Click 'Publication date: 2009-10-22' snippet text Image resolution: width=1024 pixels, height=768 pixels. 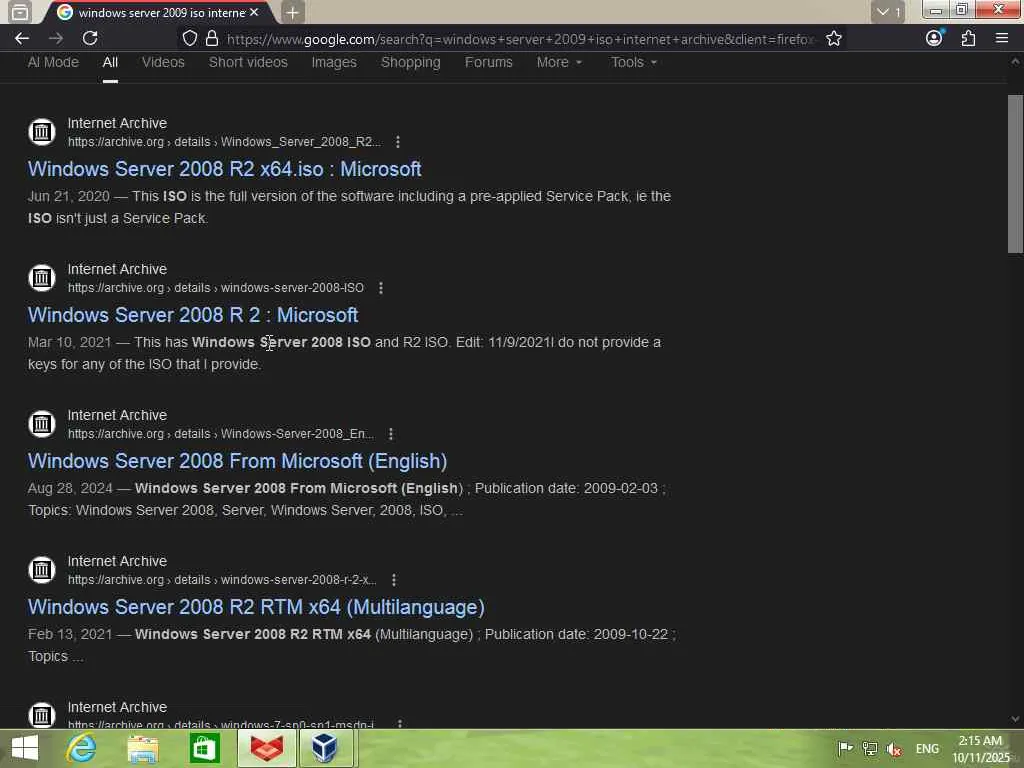click(x=576, y=634)
